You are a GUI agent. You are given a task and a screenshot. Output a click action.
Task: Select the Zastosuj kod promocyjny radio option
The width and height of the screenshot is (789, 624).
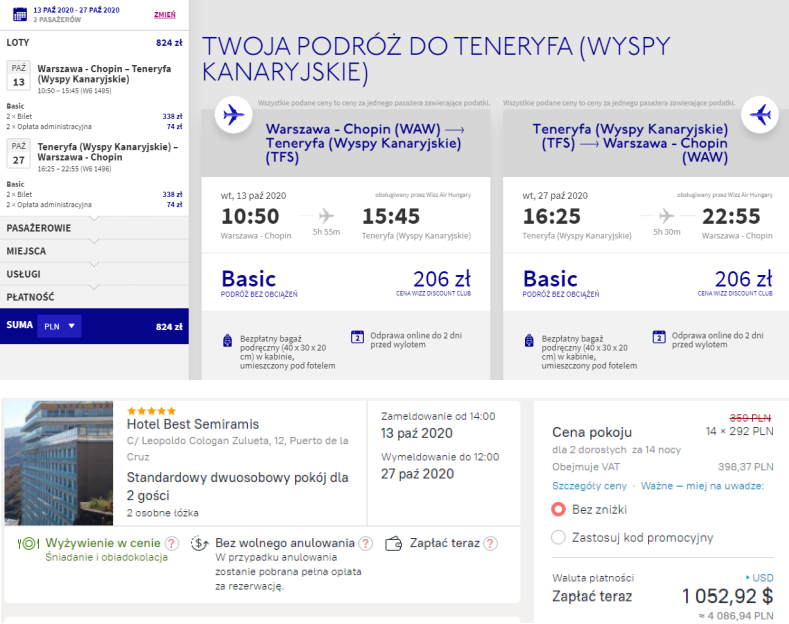(558, 537)
